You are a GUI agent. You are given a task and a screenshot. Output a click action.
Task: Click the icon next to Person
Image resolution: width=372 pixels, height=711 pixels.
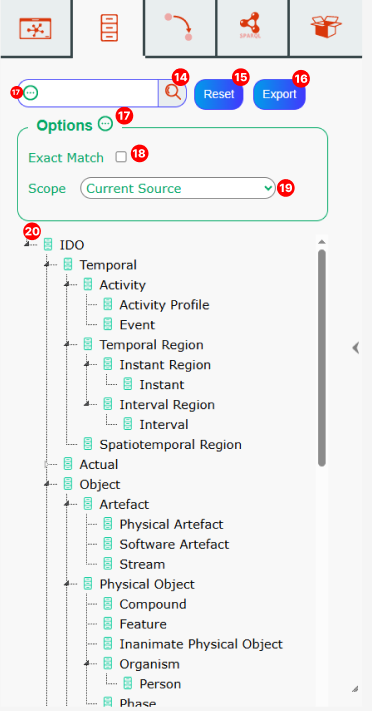(128, 684)
